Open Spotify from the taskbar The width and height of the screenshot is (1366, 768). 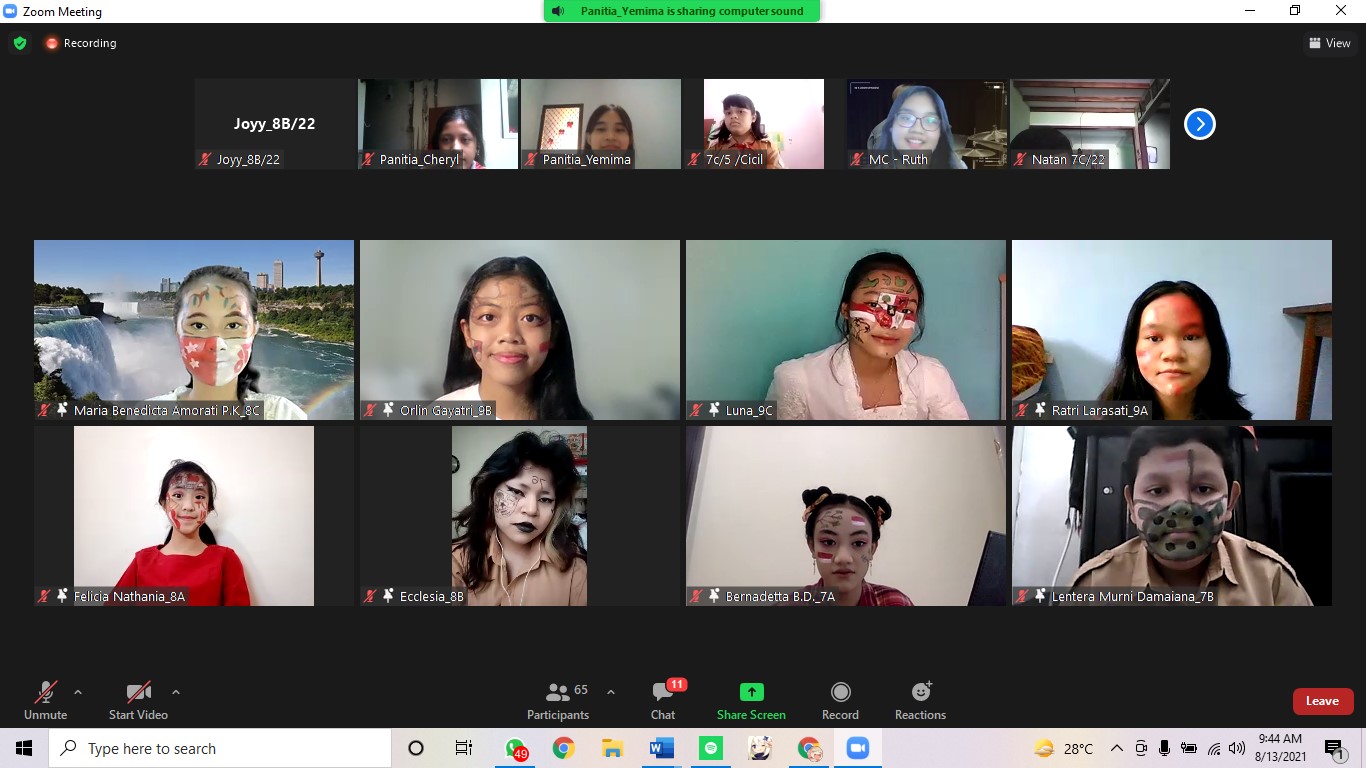point(711,748)
